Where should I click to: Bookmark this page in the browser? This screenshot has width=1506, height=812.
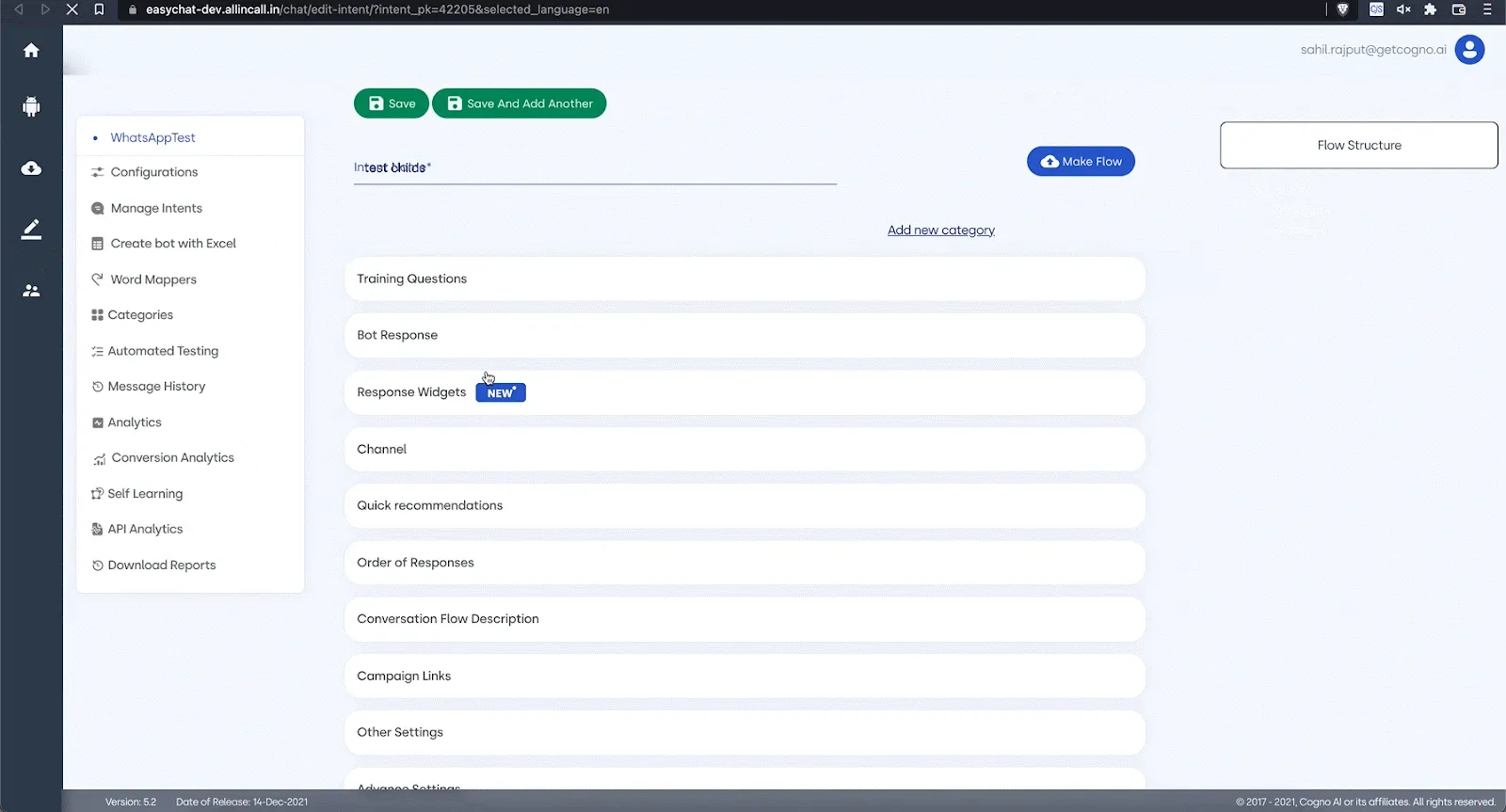pos(99,9)
